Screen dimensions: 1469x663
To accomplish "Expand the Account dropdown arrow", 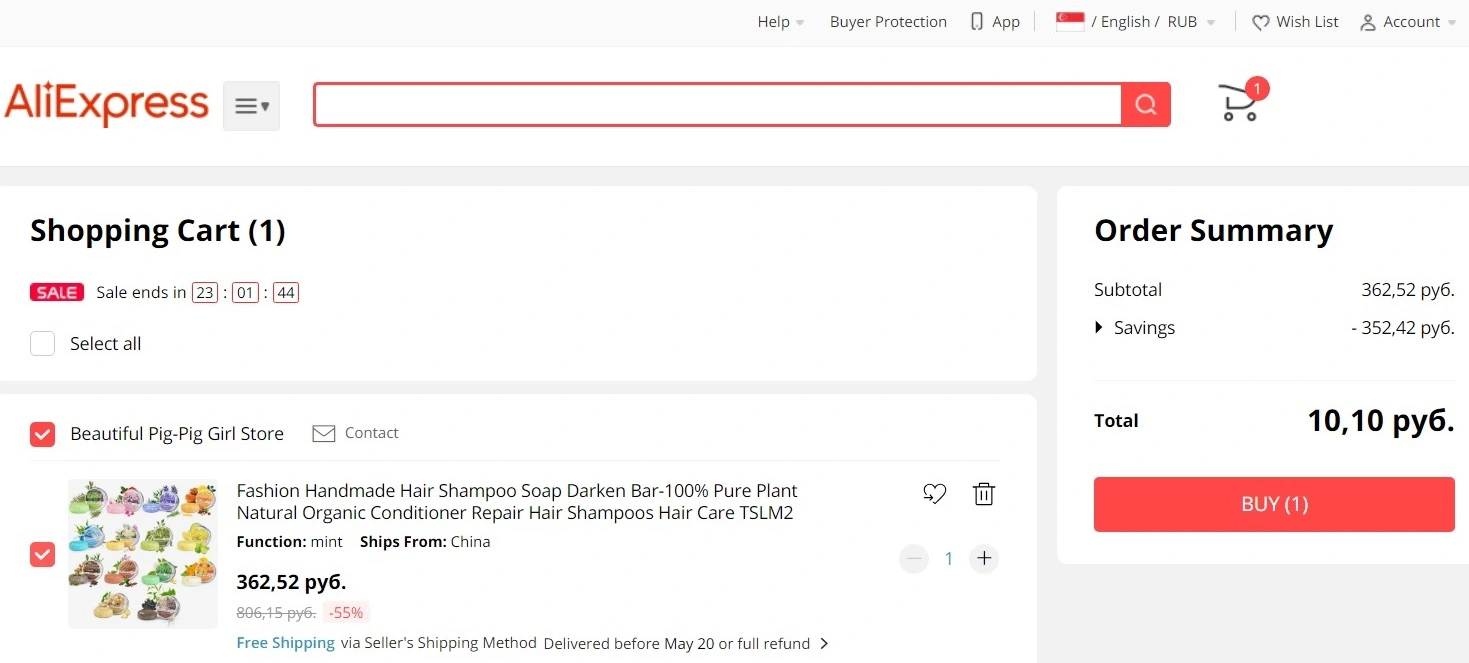I will pos(1451,23).
